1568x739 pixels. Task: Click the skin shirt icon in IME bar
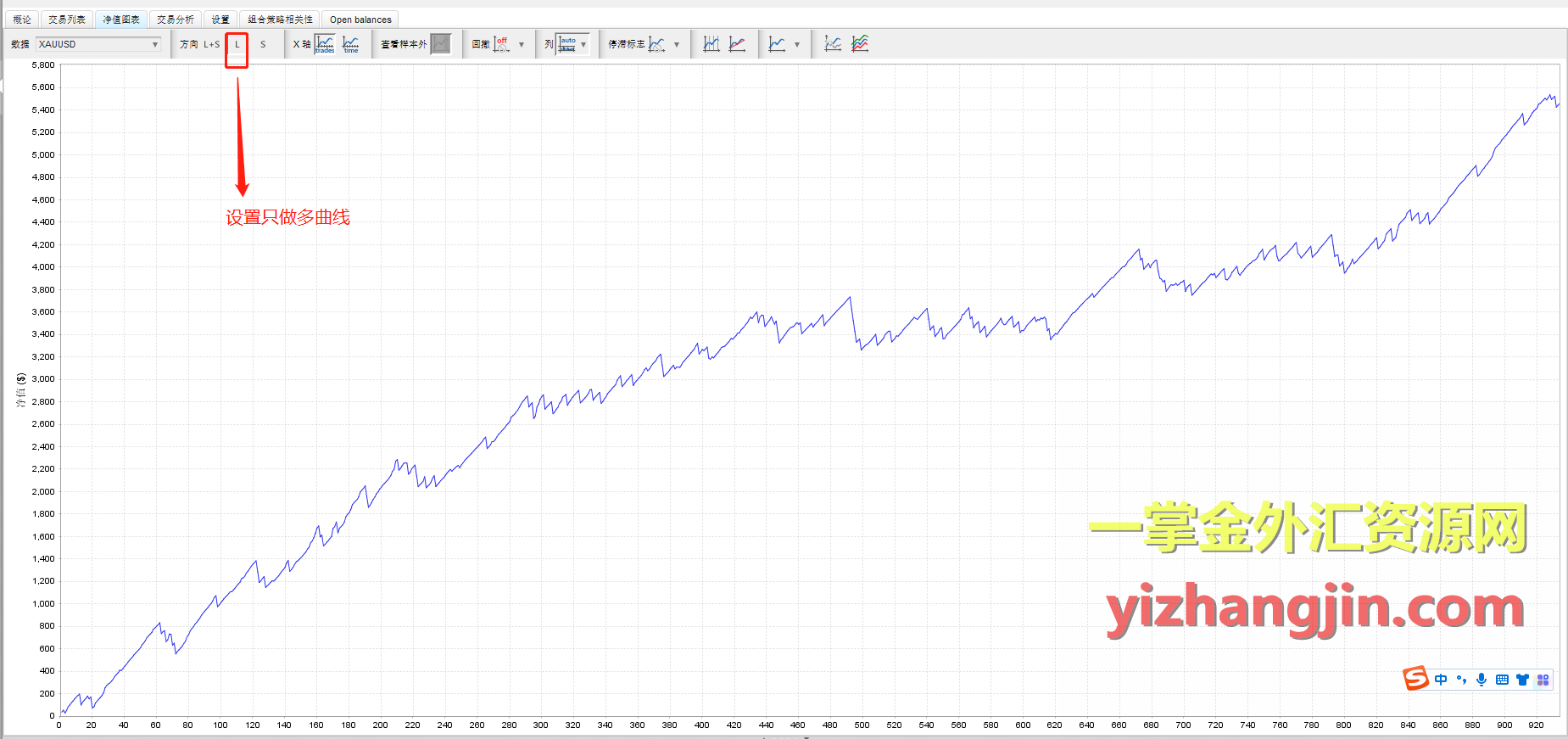click(1522, 680)
